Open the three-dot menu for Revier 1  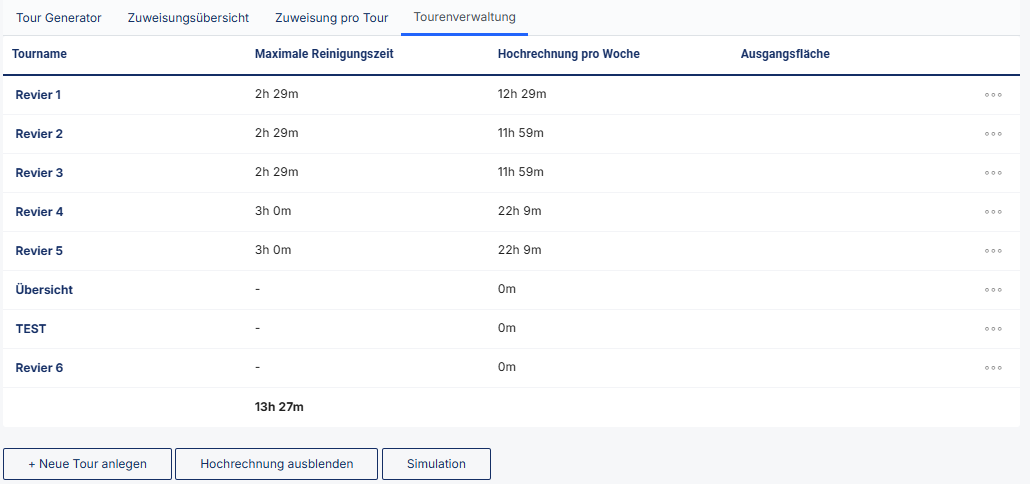coord(993,95)
